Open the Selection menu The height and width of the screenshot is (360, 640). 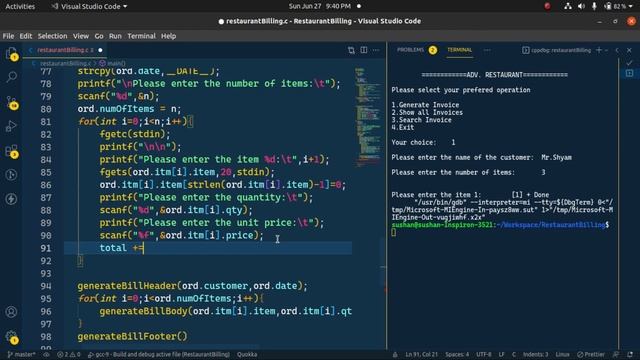click(x=52, y=36)
